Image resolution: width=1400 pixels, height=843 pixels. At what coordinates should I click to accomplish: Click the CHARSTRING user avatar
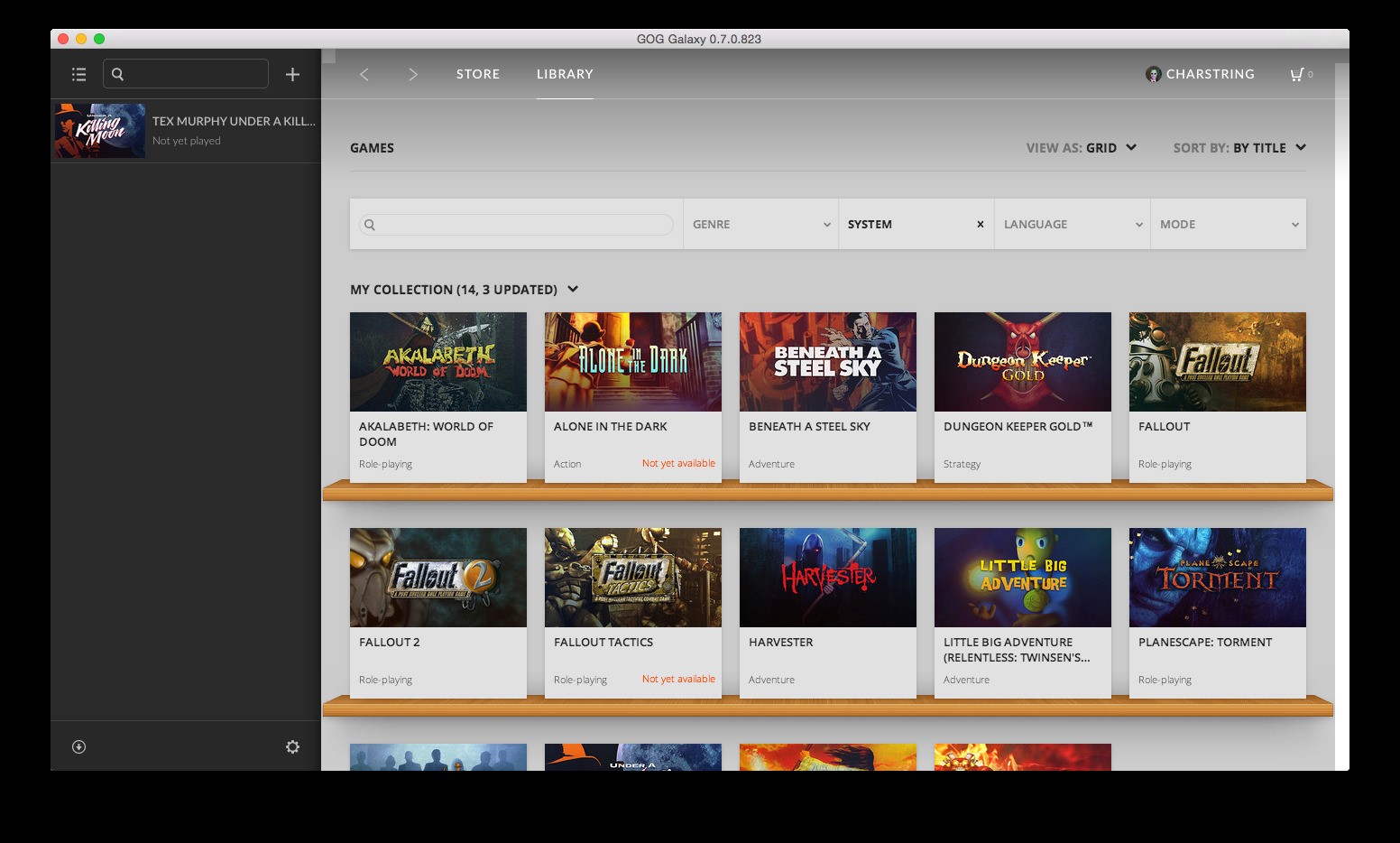1153,74
